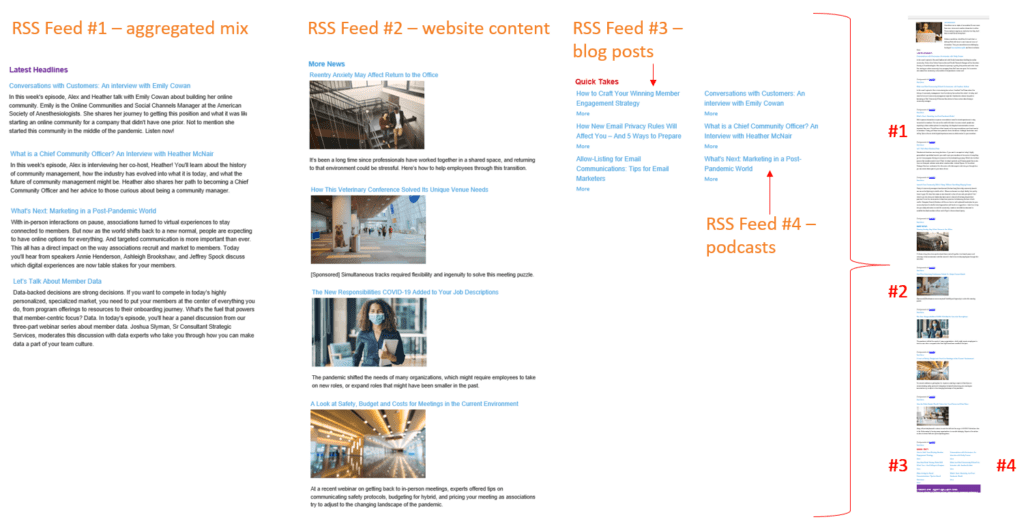Open 'Reentry Anxiety May Affect Return' article link
Viewport: 1024px width, 528px height.
[373, 74]
